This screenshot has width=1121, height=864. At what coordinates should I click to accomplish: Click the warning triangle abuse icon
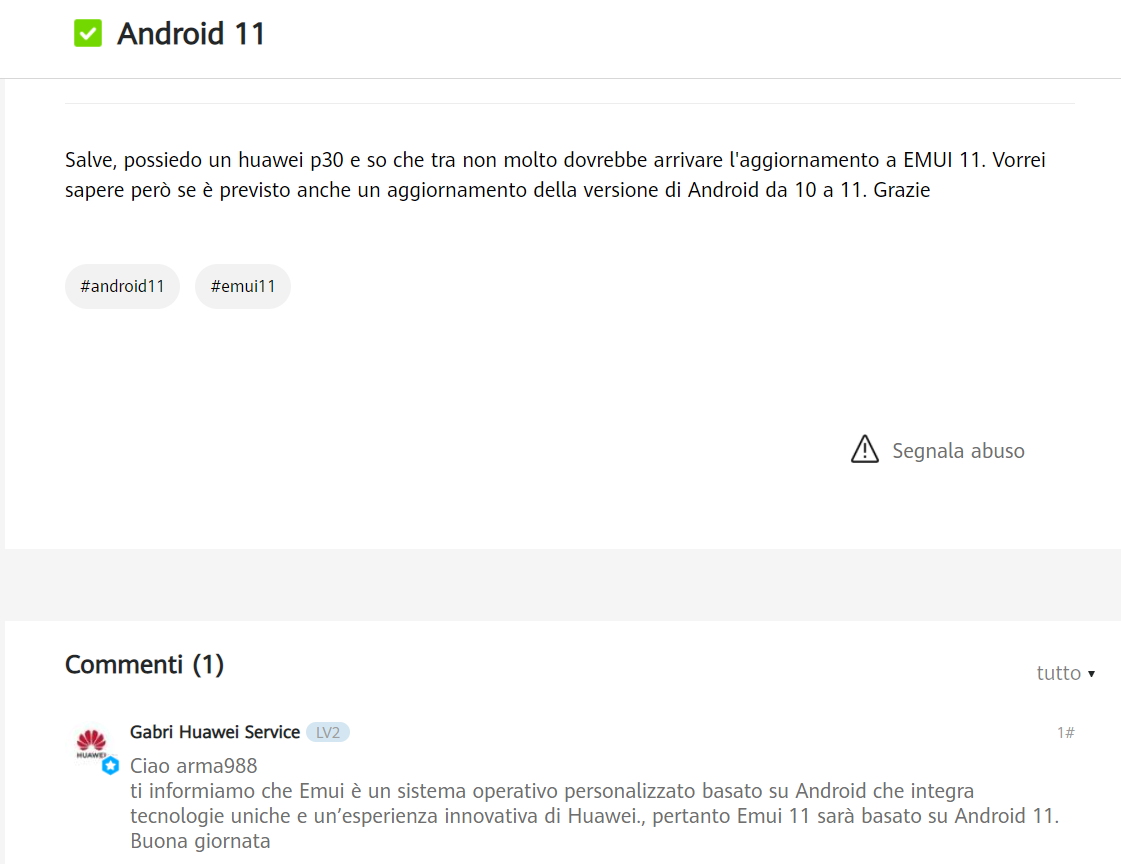pyautogui.click(x=864, y=450)
